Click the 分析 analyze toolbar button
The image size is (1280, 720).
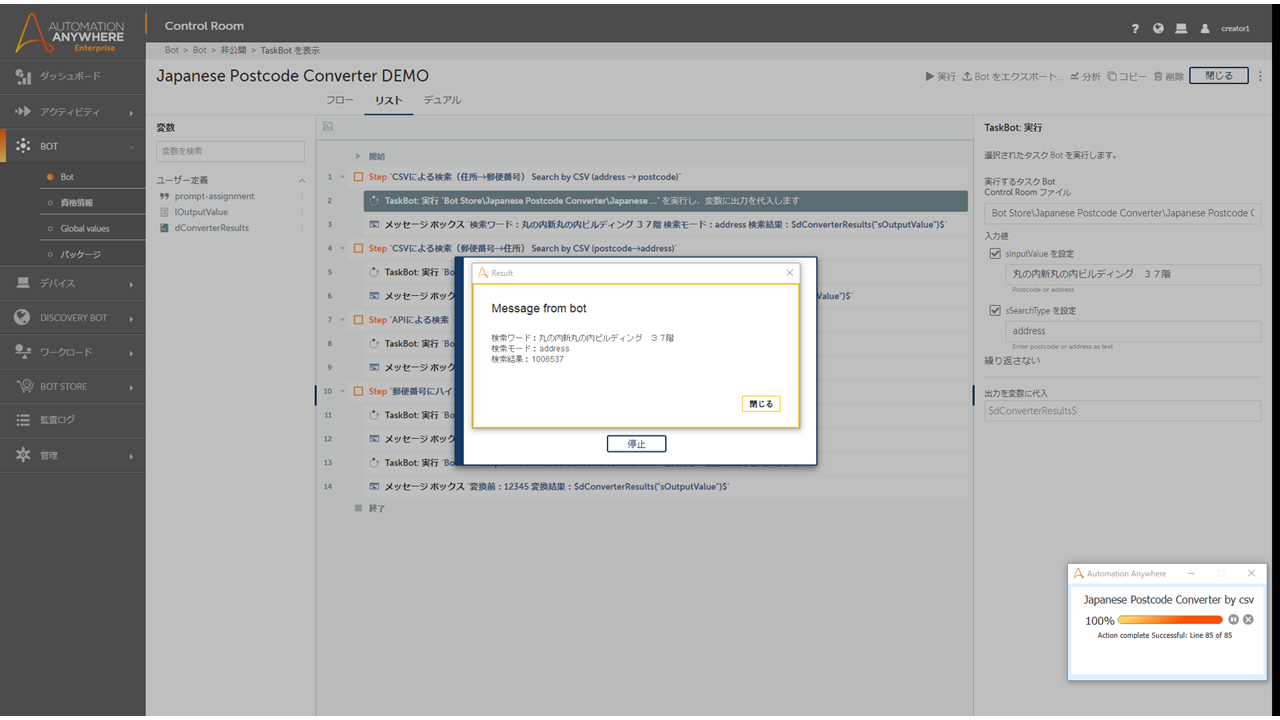coord(1085,76)
